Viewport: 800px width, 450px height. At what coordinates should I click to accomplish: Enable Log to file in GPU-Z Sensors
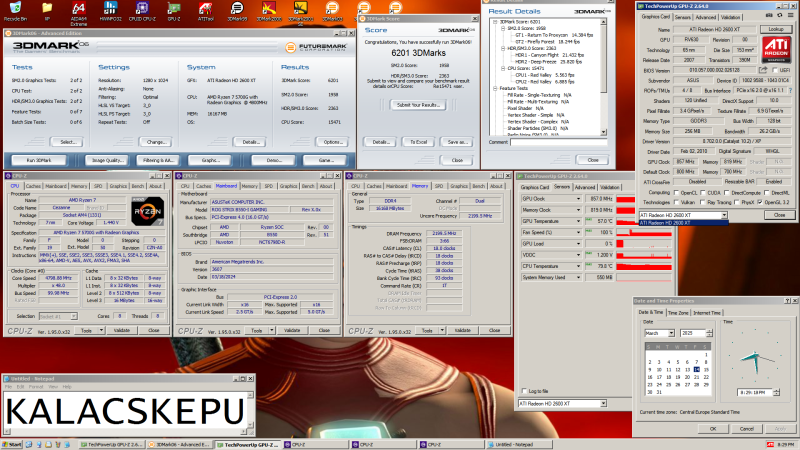point(524,391)
